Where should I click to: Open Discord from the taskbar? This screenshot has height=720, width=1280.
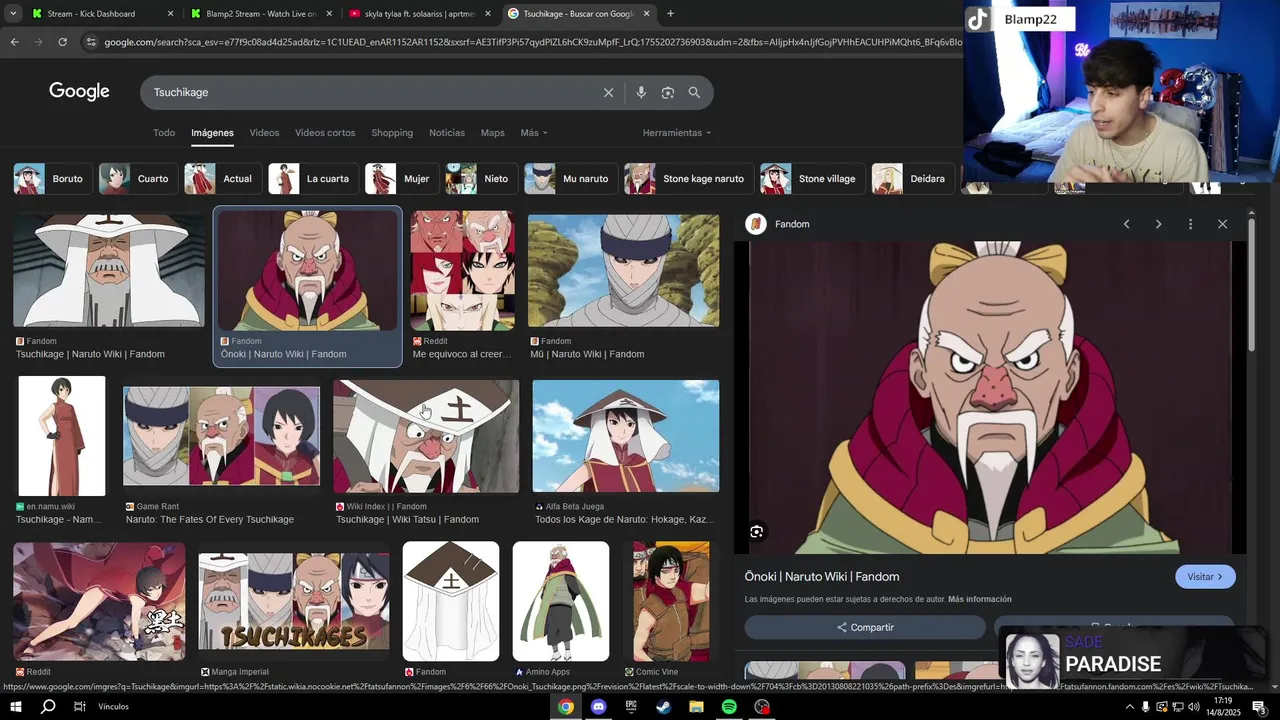pyautogui.click(x=598, y=707)
